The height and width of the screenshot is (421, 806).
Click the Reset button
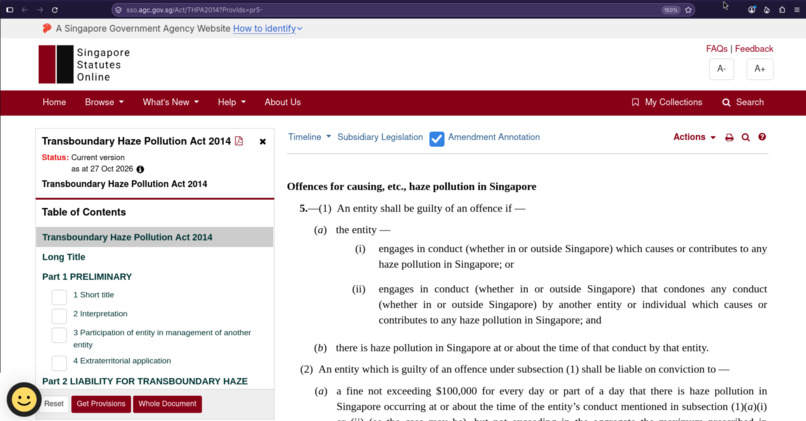54,404
